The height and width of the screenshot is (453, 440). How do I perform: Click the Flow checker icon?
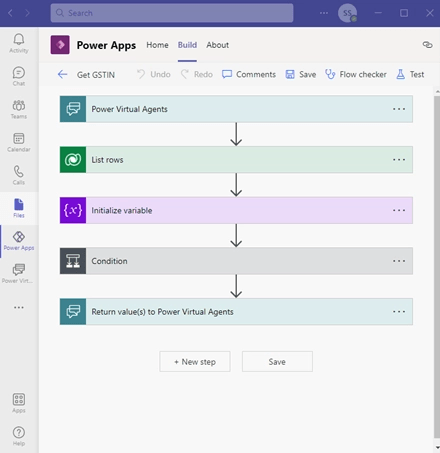click(330, 74)
